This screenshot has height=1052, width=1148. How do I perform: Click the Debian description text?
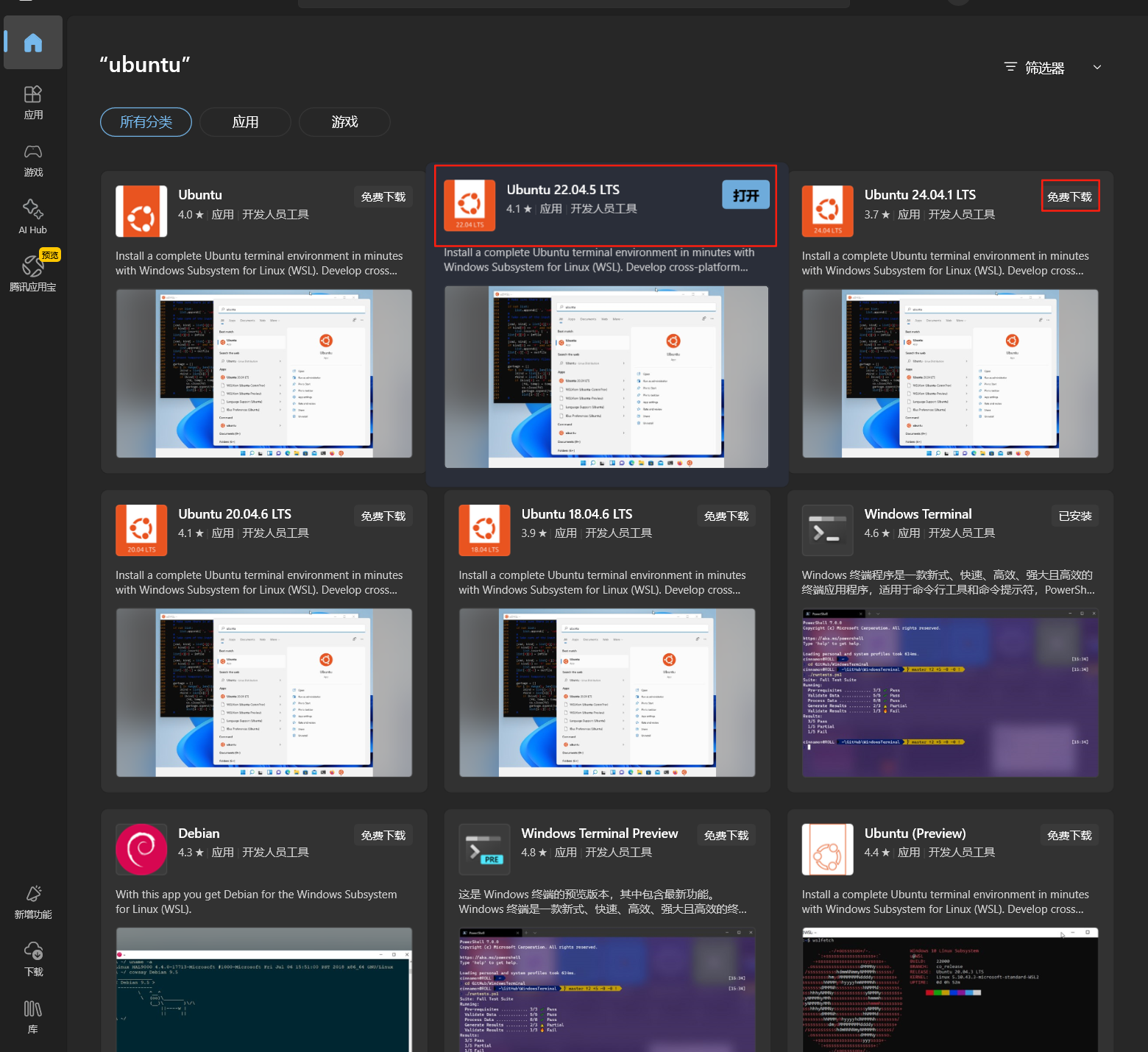pos(256,902)
